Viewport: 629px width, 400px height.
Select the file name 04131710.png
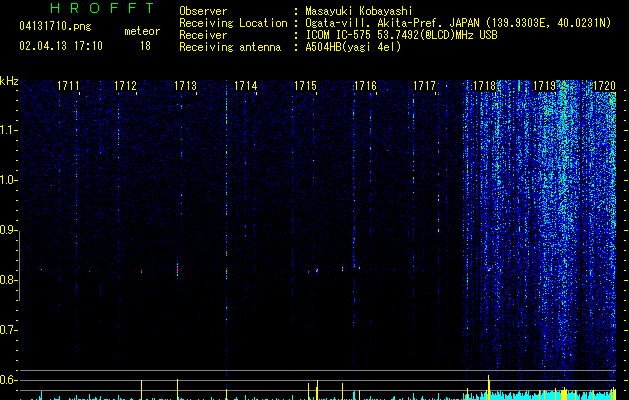[55, 27]
